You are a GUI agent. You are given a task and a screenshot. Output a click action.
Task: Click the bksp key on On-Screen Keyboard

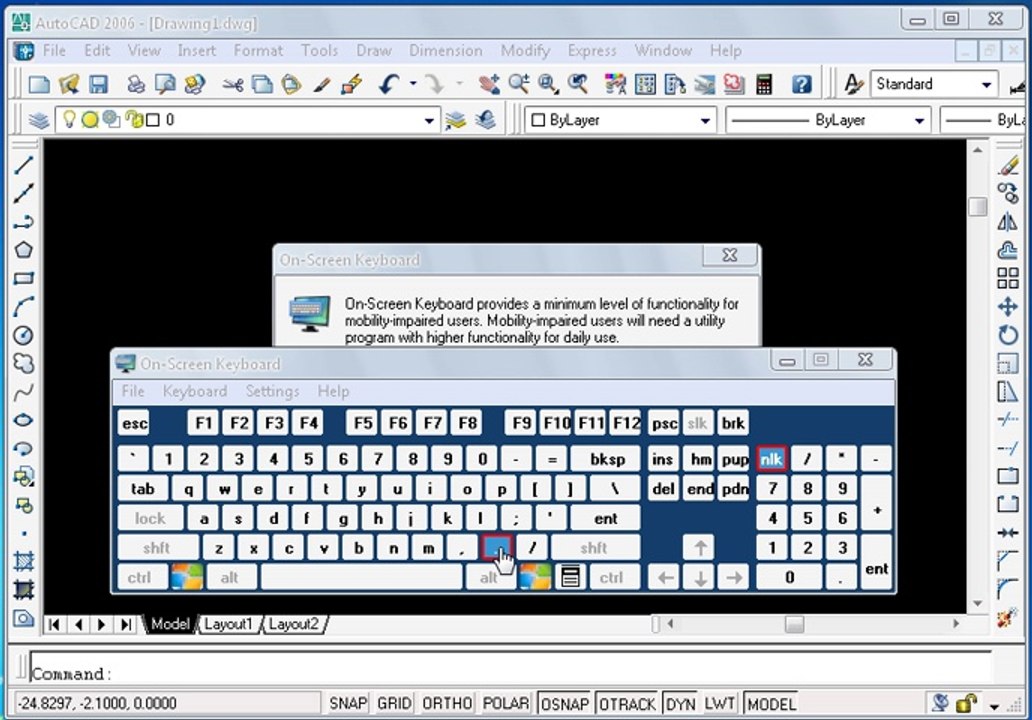(607, 459)
